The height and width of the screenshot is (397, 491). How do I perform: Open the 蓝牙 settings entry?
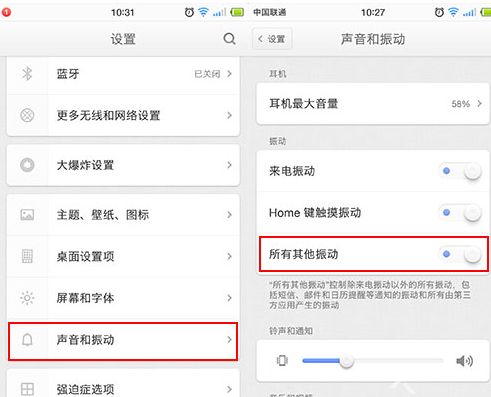click(x=123, y=74)
